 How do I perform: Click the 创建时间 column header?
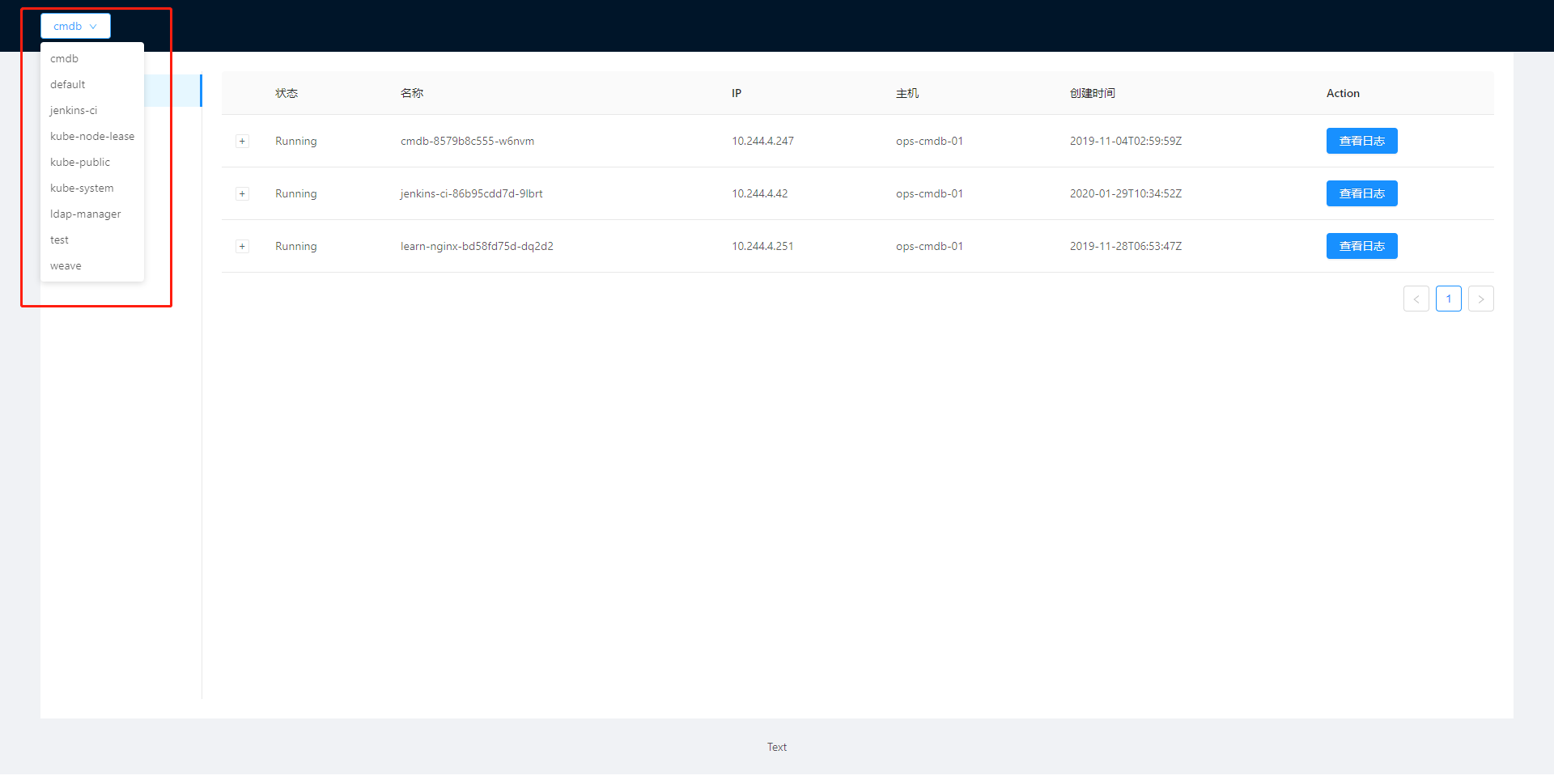click(x=1093, y=93)
